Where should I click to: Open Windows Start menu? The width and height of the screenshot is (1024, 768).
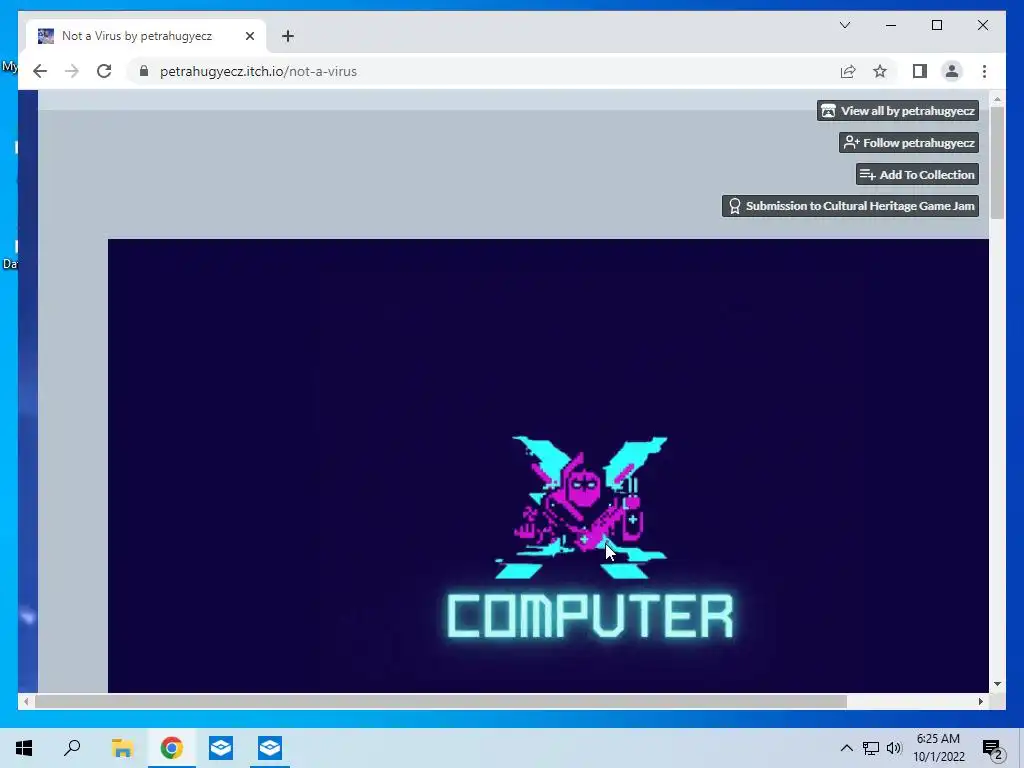(x=24, y=748)
